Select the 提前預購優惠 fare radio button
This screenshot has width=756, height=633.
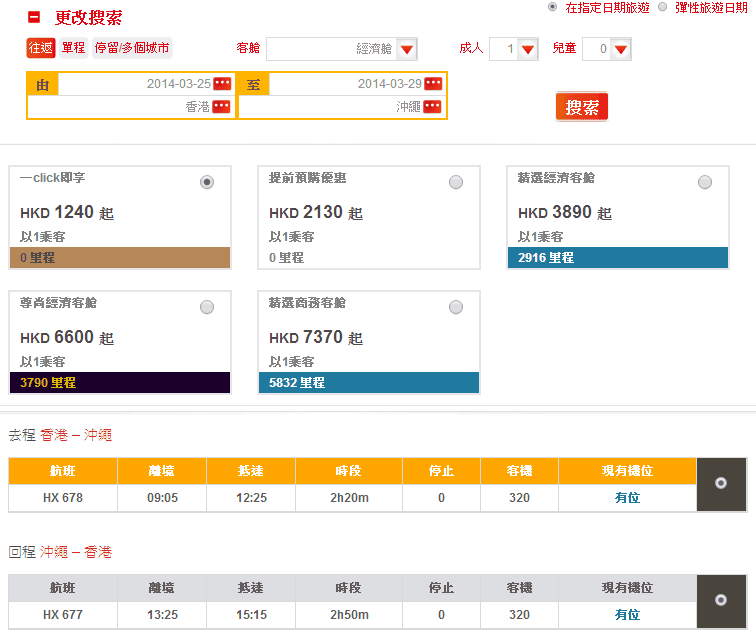tap(456, 182)
